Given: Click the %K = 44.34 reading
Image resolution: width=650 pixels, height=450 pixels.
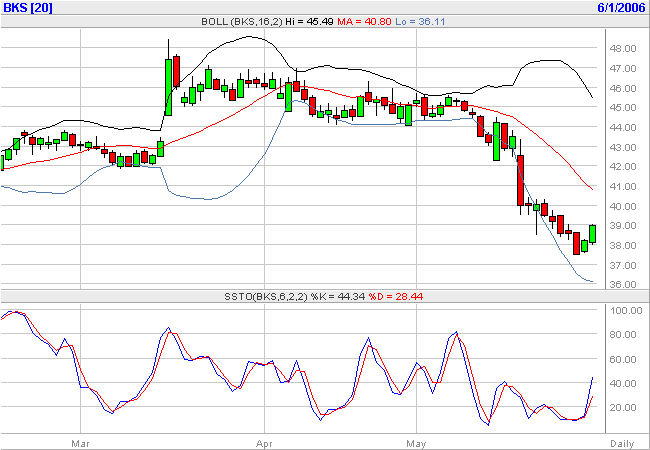Looking at the screenshot, I should pyautogui.click(x=338, y=297).
